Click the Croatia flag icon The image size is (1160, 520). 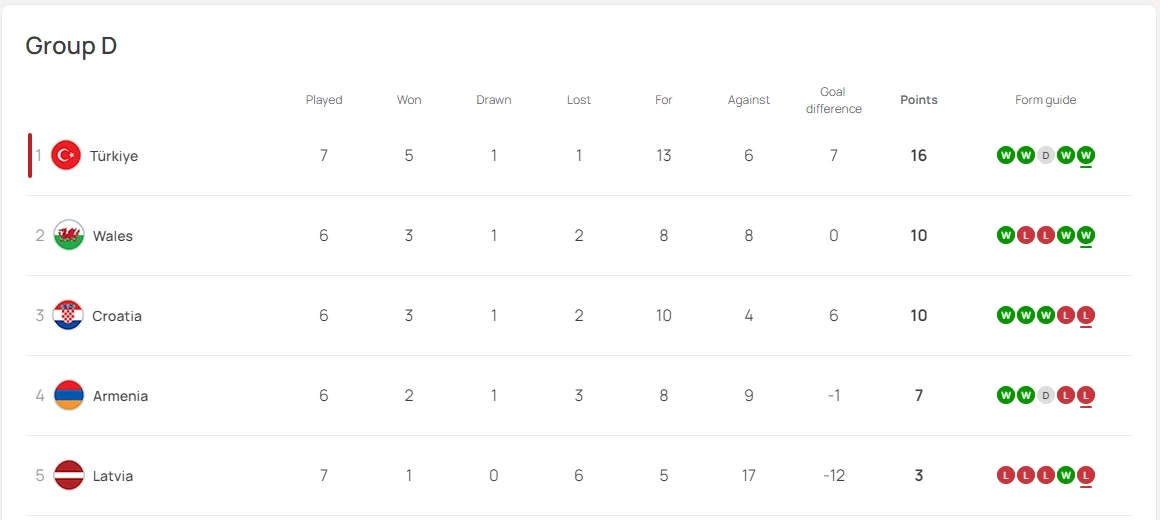(x=68, y=315)
